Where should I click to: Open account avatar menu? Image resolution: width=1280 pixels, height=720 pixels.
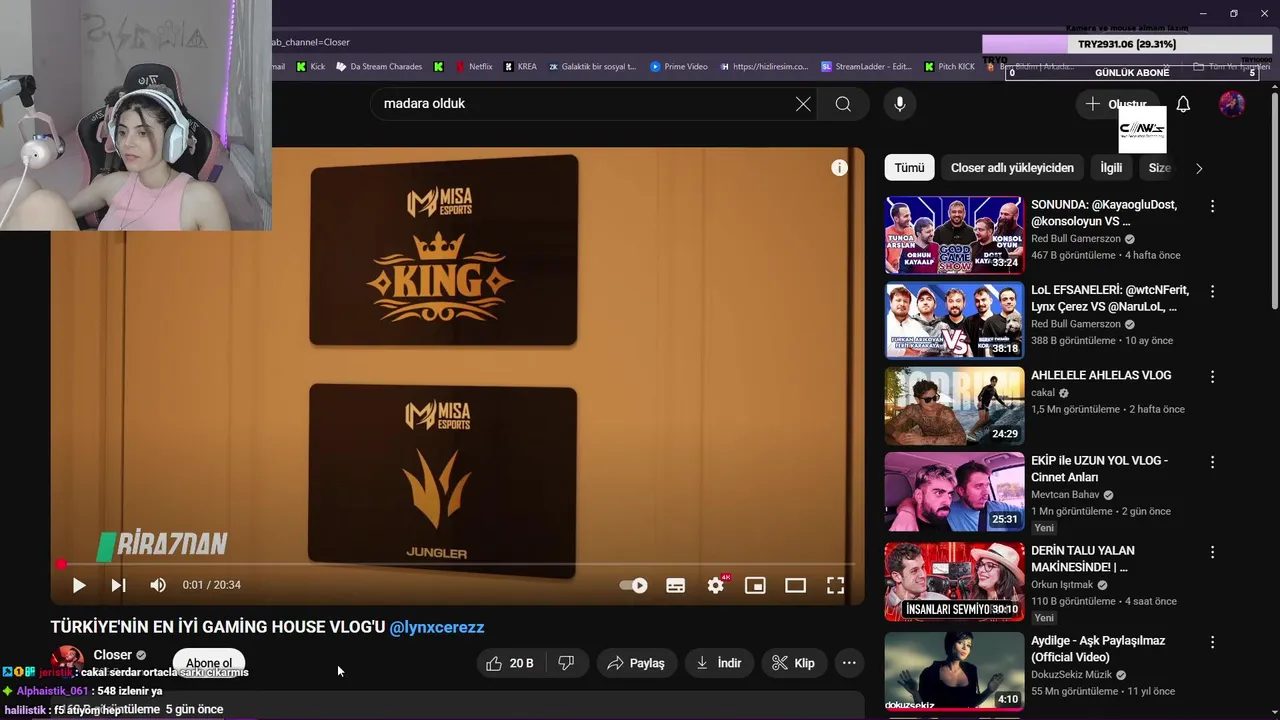pyautogui.click(x=1232, y=104)
